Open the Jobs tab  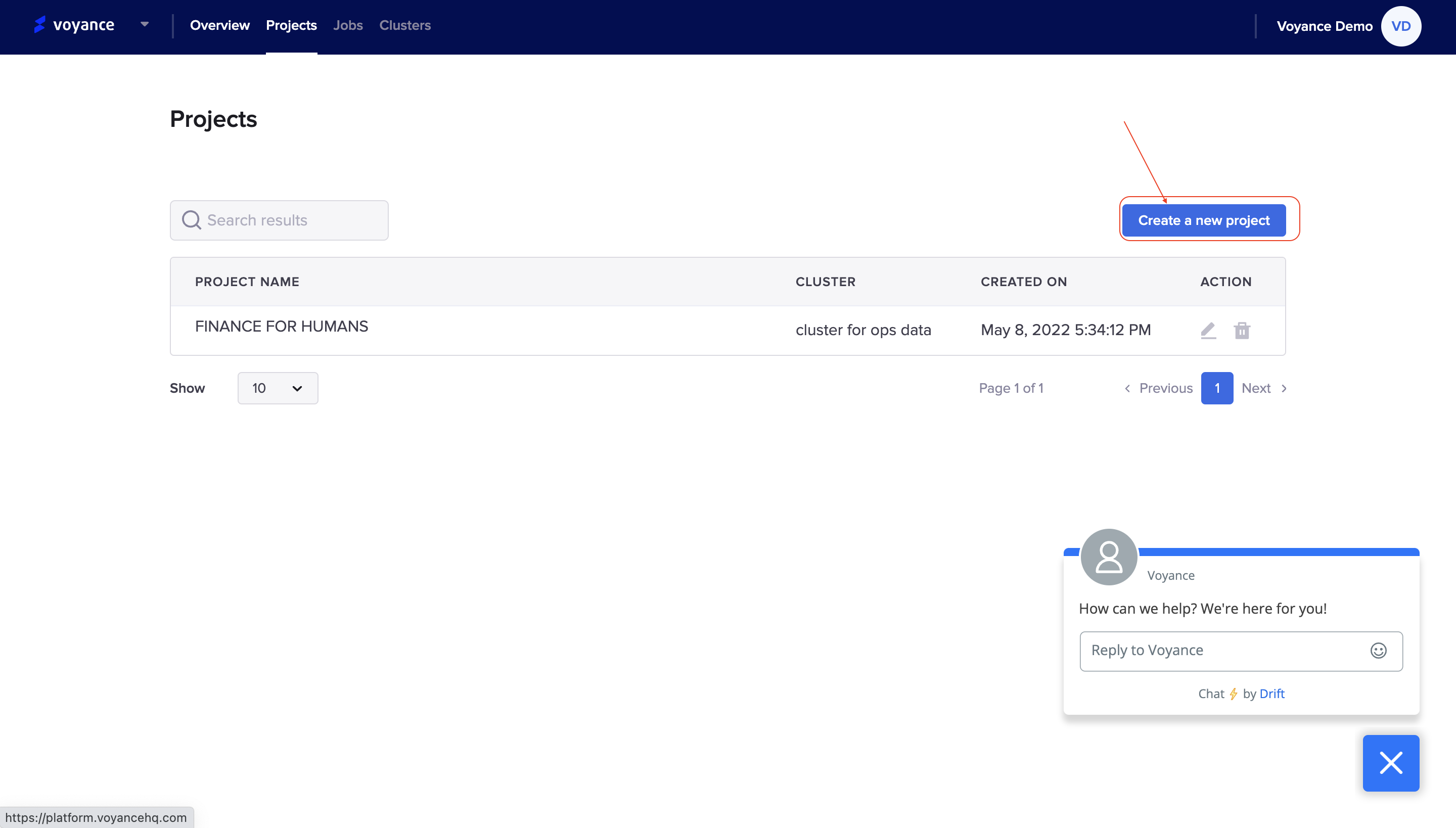(347, 26)
